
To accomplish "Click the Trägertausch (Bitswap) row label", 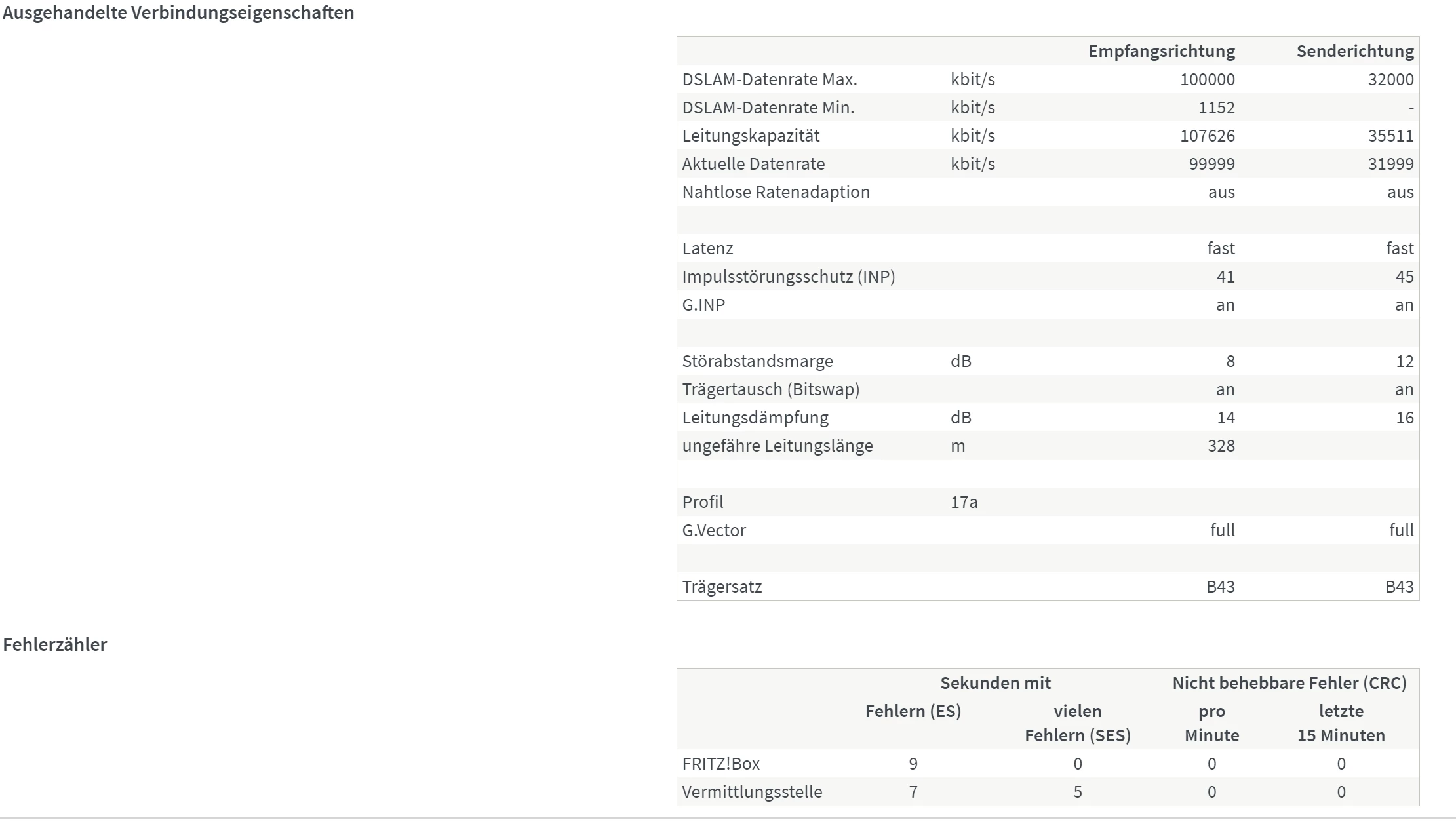I will (770, 389).
